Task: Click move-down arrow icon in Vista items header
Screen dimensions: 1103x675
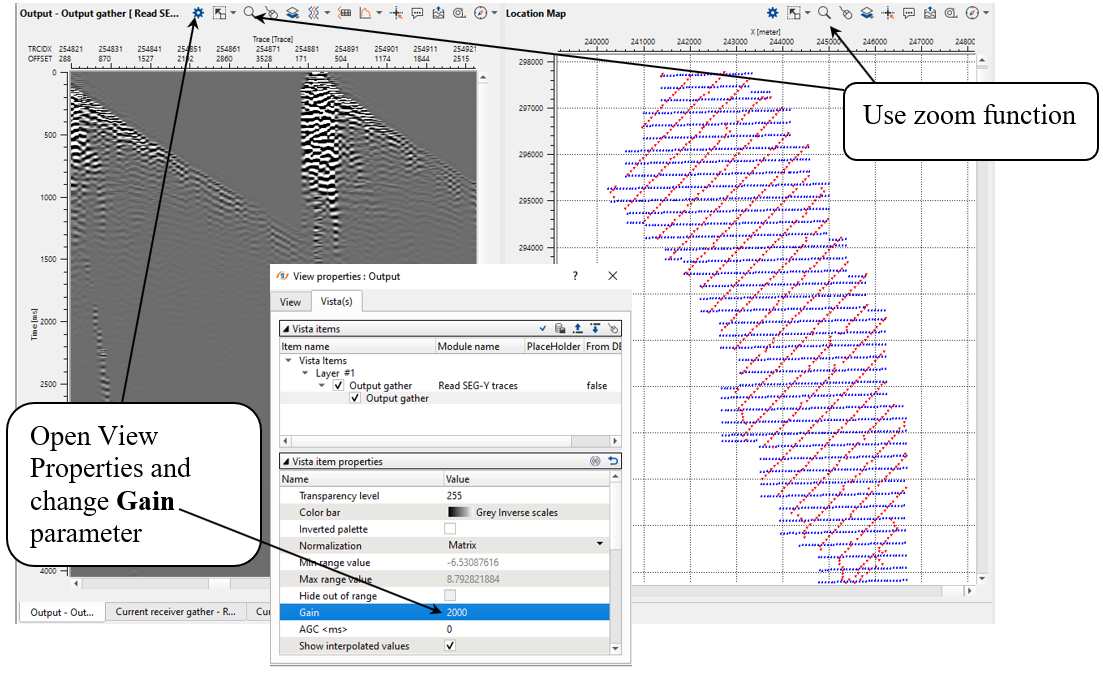Action: tap(595, 328)
